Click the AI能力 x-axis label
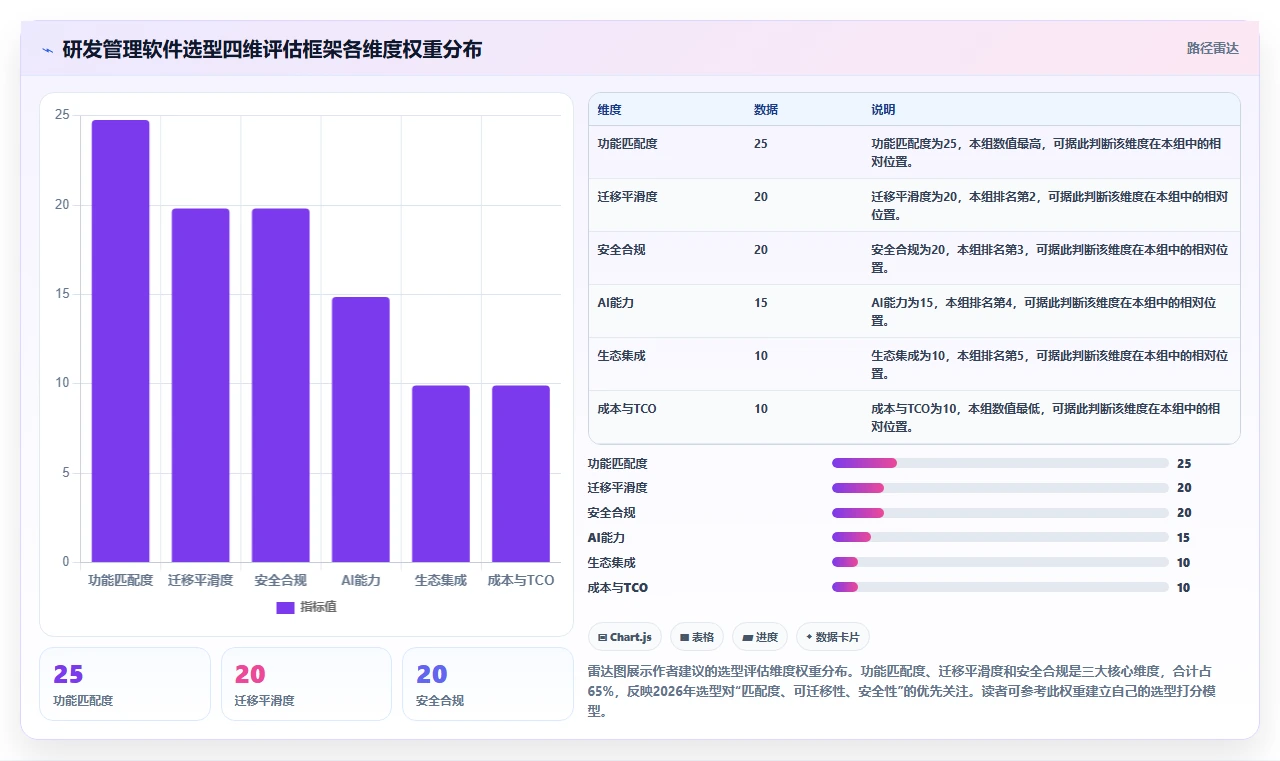Viewport: 1280px width, 761px height. (x=361, y=580)
